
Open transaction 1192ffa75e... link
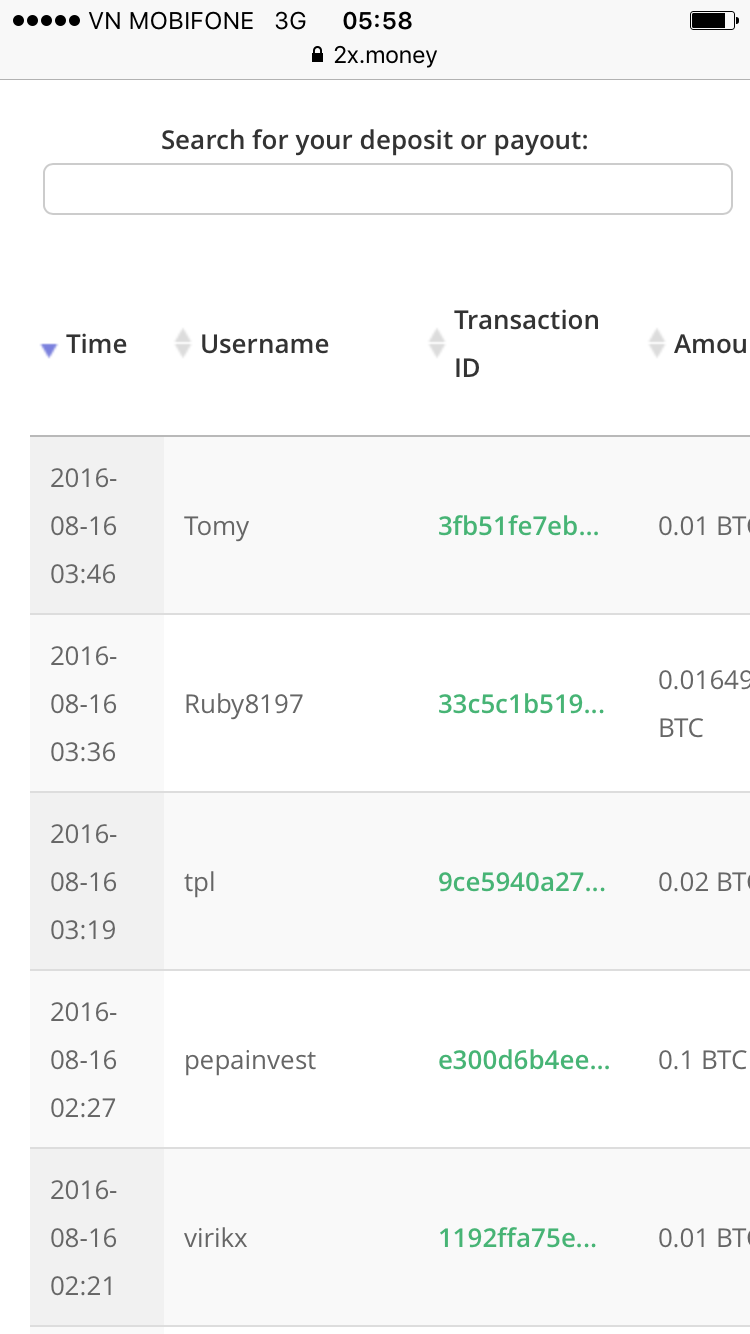tap(518, 1238)
